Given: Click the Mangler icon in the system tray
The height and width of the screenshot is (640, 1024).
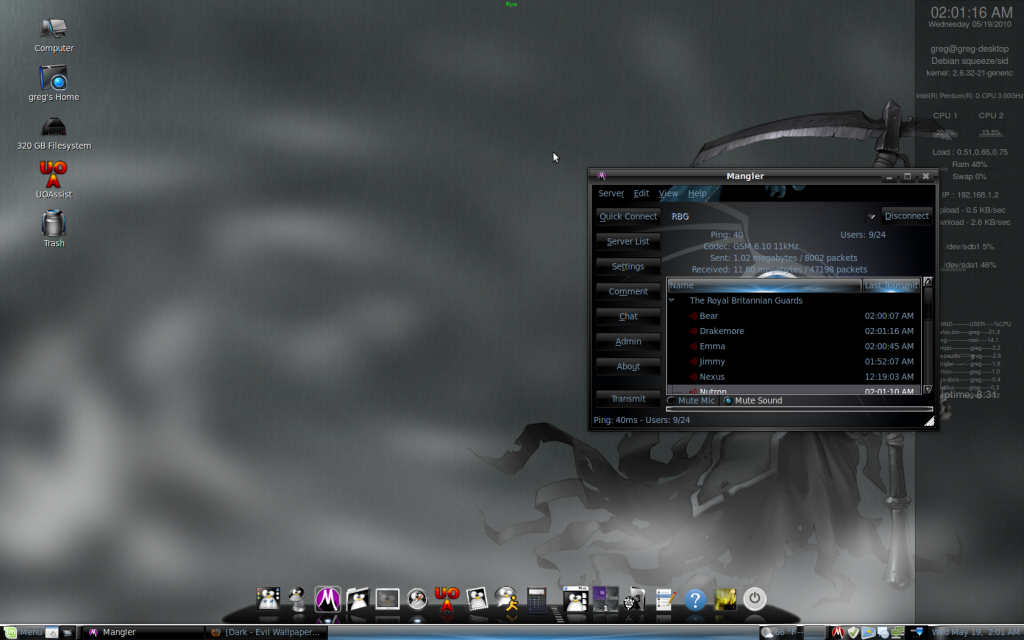Looking at the screenshot, I should click(838, 632).
